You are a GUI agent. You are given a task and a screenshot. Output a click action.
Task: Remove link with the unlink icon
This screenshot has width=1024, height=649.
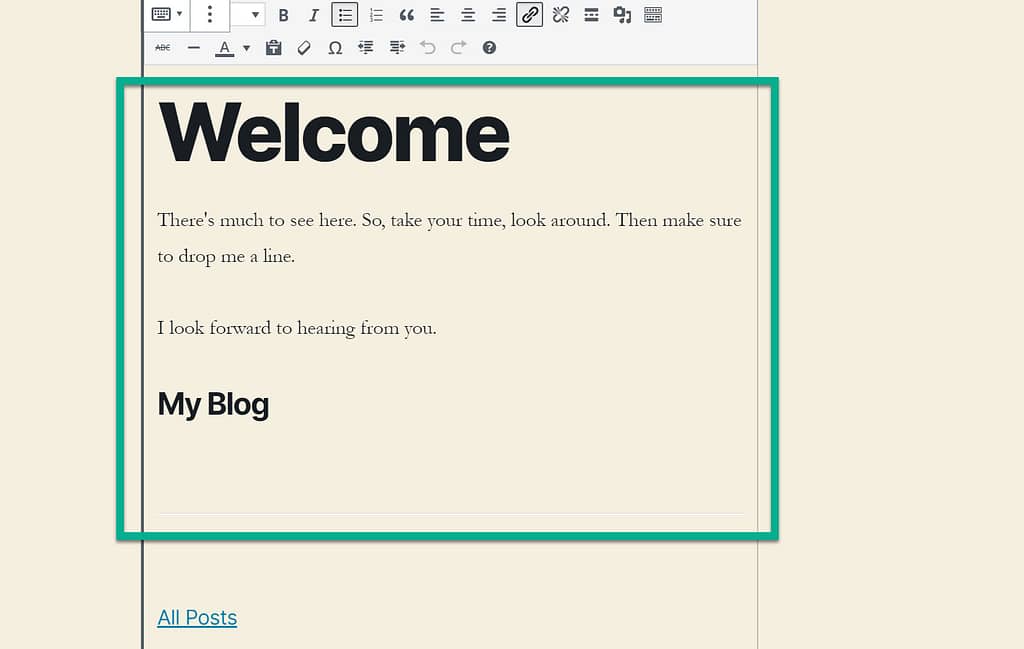(x=560, y=15)
